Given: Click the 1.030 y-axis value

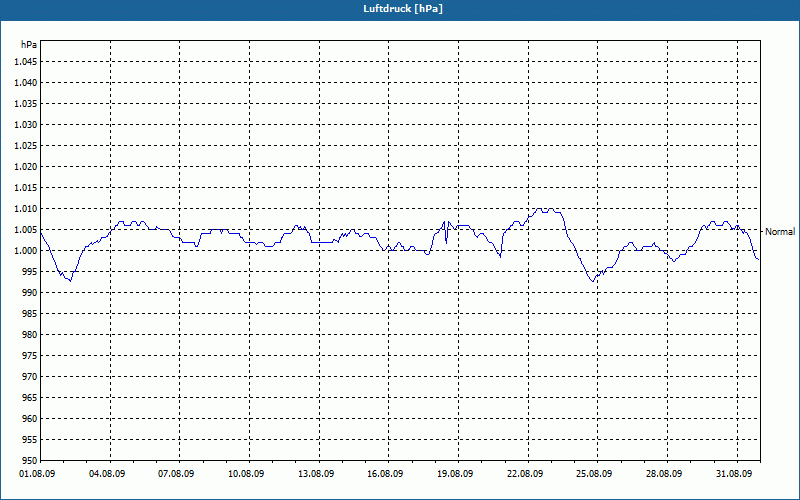Looking at the screenshot, I should (26, 124).
